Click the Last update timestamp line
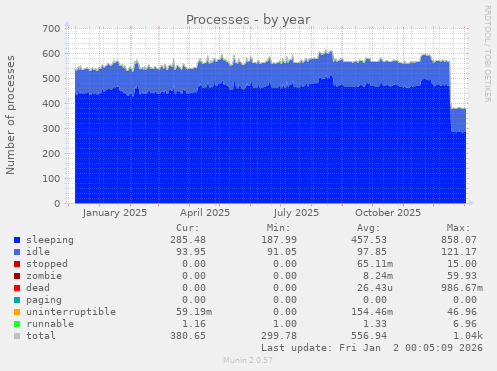This screenshot has height=371, width=497. coord(372,348)
